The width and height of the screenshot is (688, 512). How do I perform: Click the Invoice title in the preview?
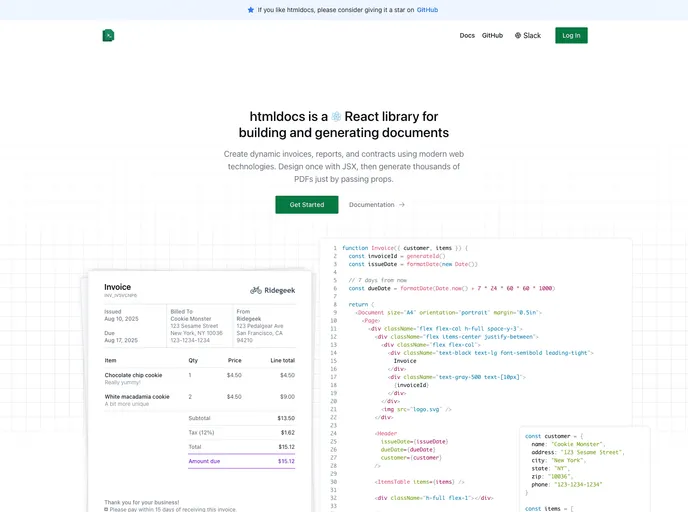point(117,287)
